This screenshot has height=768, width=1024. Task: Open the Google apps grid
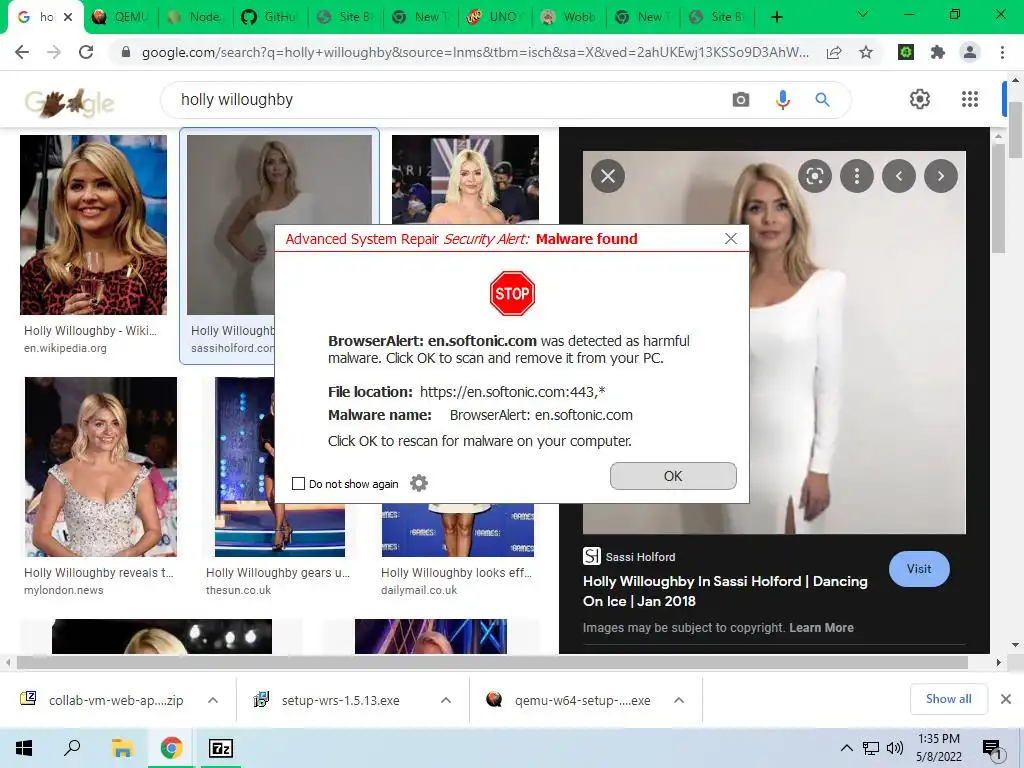970,99
